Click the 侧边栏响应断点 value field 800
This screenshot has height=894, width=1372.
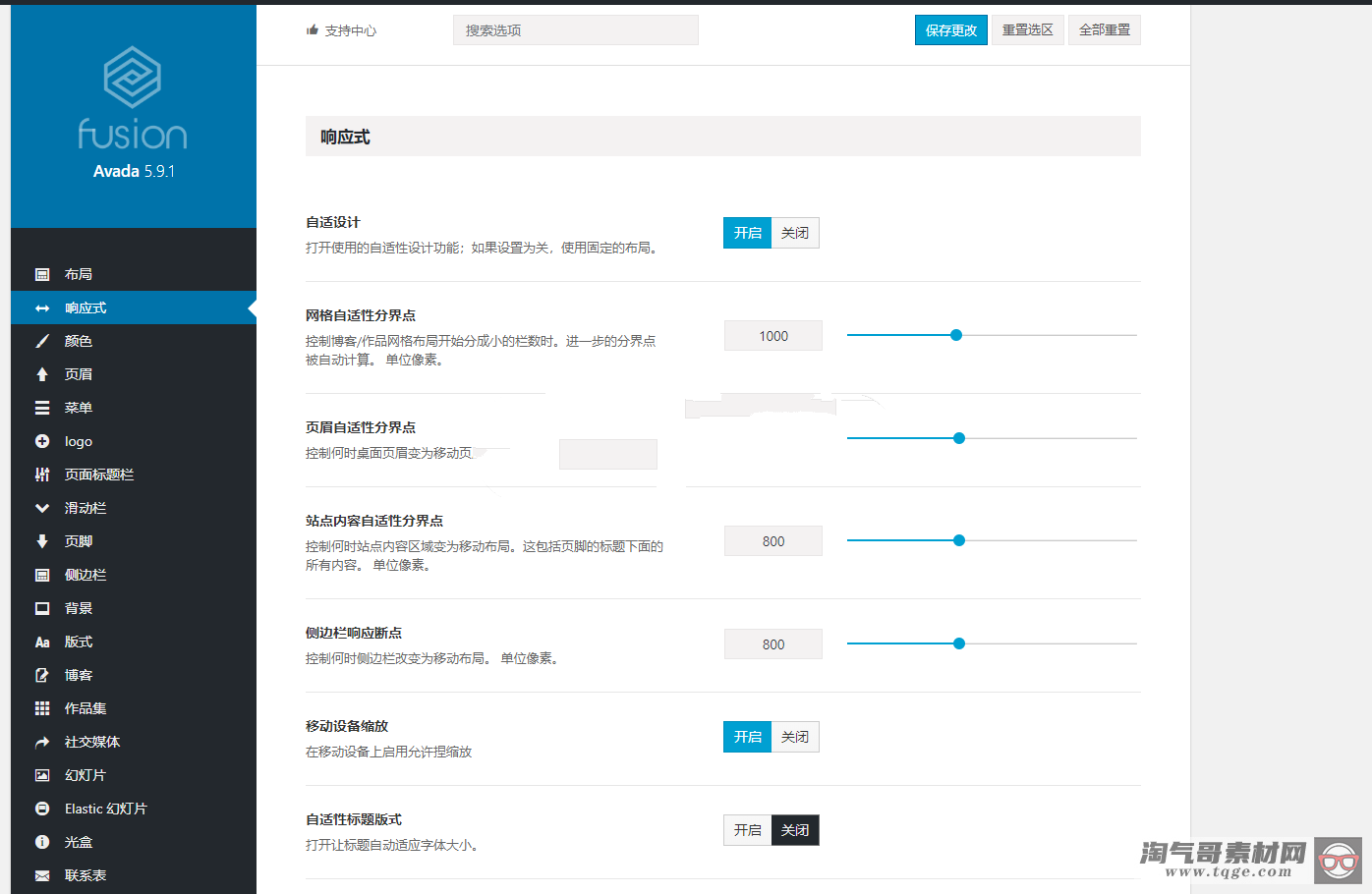(x=773, y=644)
